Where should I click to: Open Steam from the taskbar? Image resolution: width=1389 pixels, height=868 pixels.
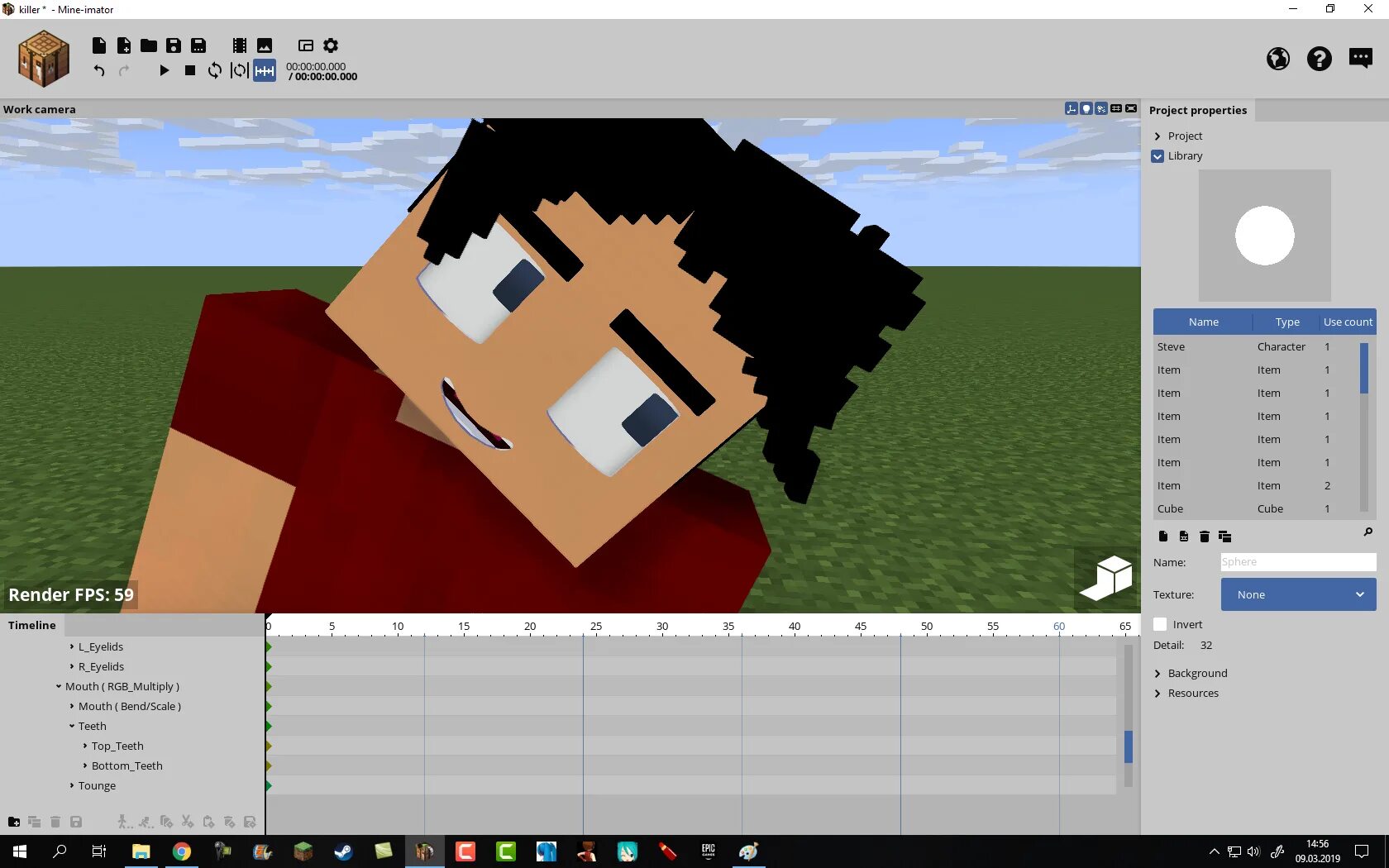tap(344, 851)
